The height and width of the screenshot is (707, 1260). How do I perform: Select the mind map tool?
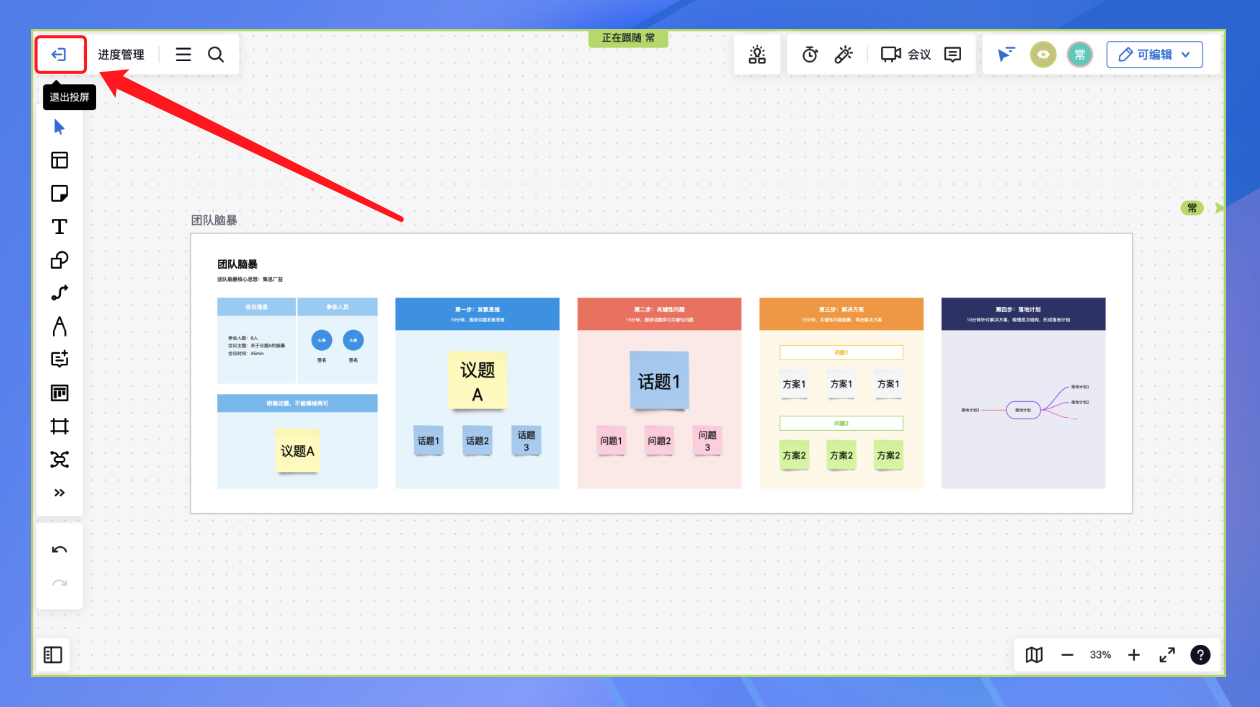point(59,459)
